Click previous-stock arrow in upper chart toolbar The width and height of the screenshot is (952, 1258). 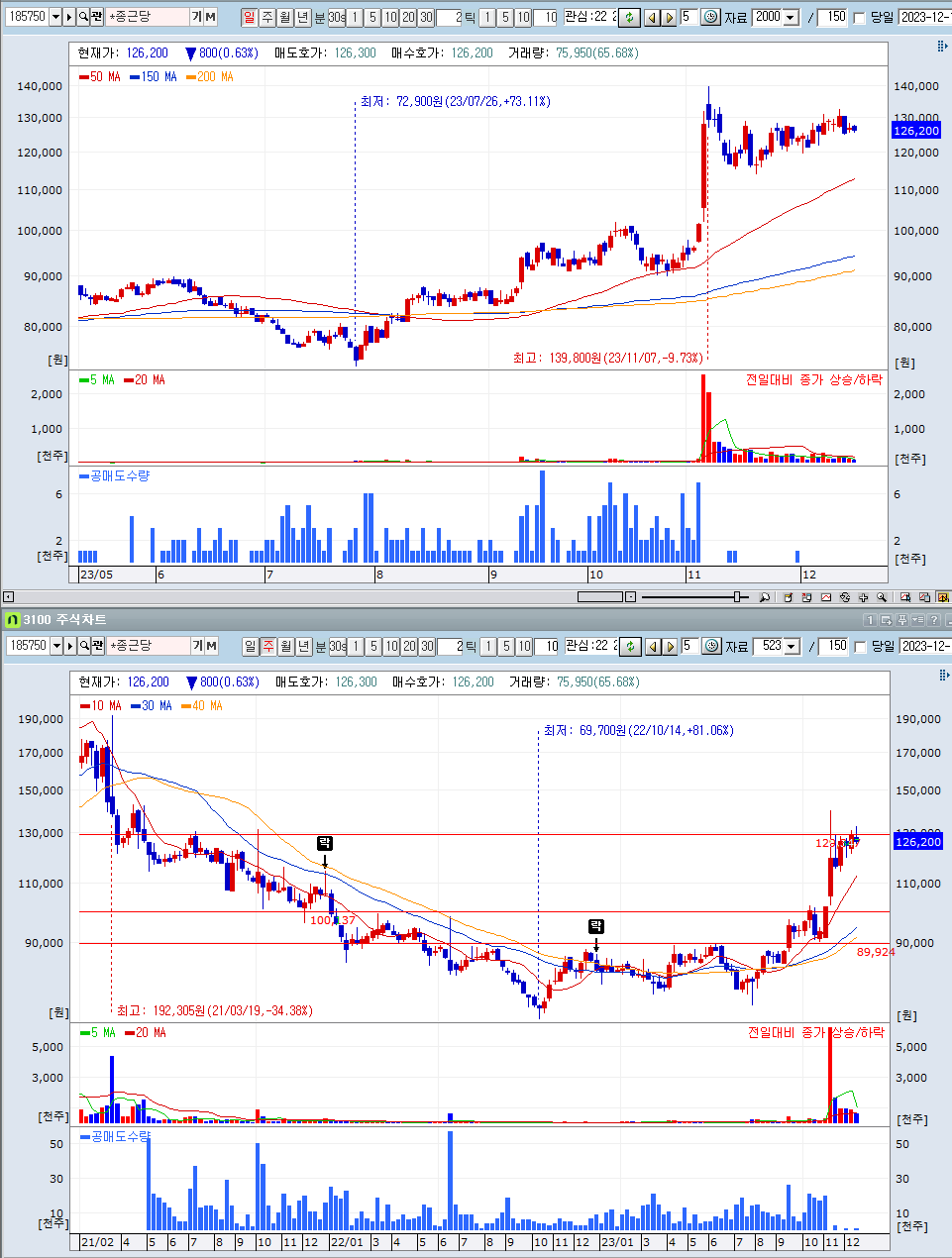pyautogui.click(x=652, y=17)
